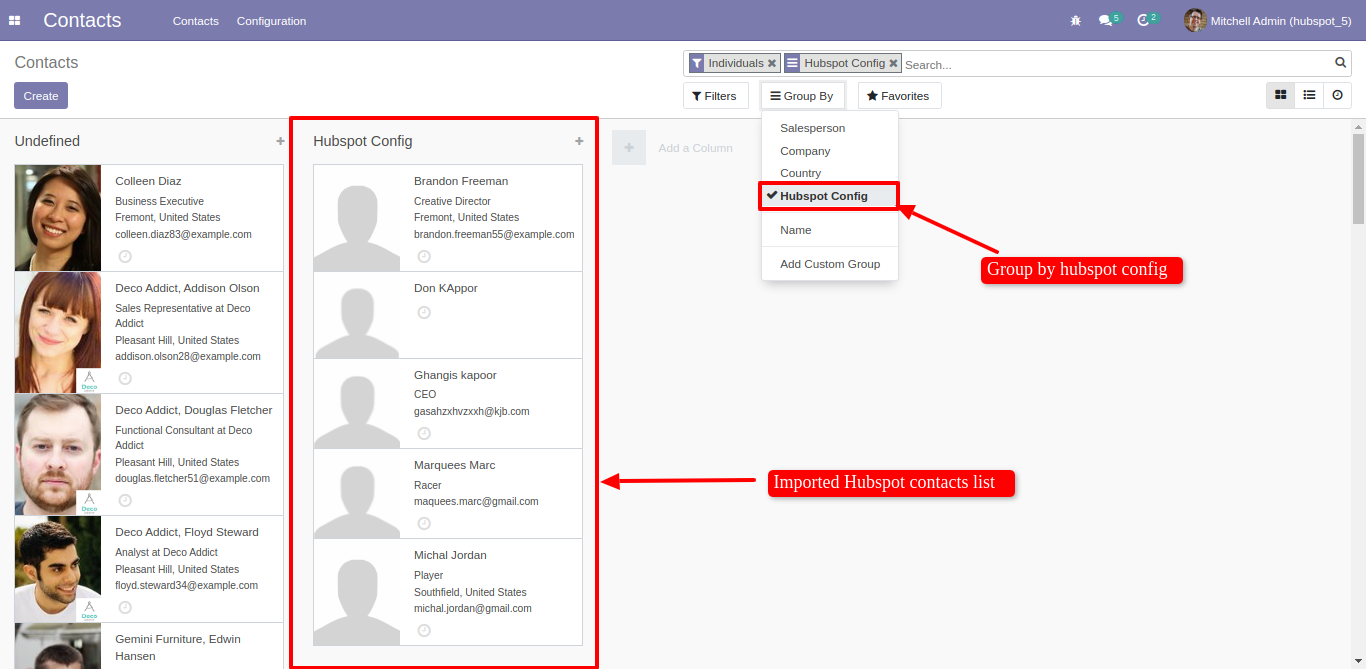Click the search magnifier icon
This screenshot has height=669, width=1366.
[x=1341, y=63]
